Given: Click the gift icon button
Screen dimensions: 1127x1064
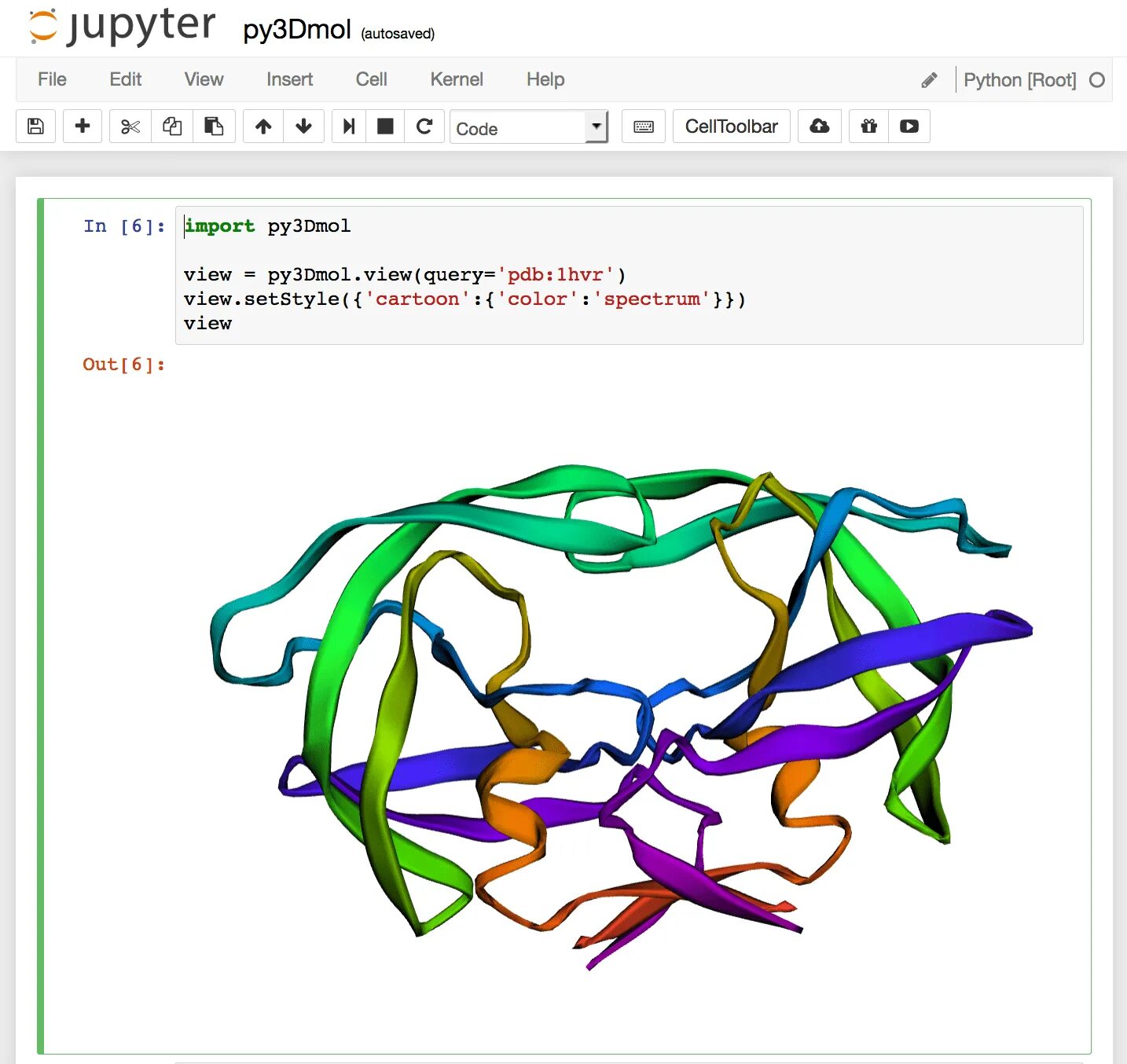Looking at the screenshot, I should click(869, 127).
